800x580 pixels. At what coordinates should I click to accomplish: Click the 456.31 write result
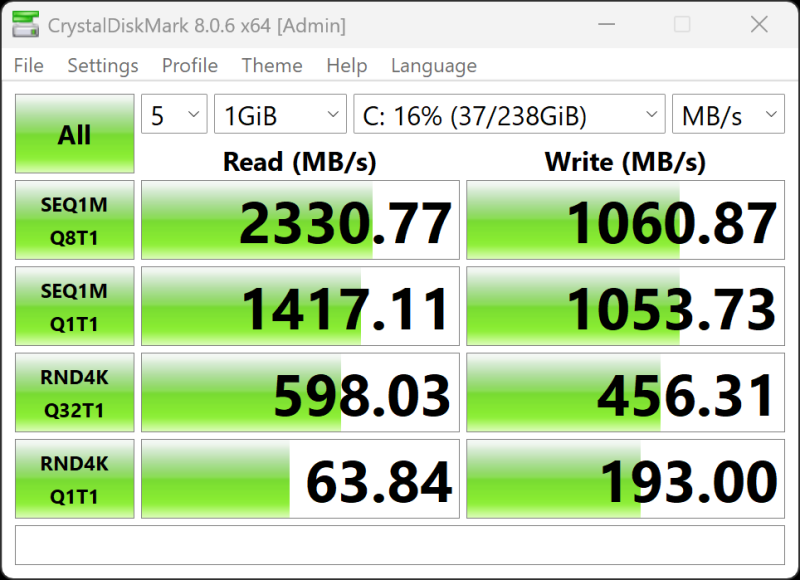click(626, 392)
